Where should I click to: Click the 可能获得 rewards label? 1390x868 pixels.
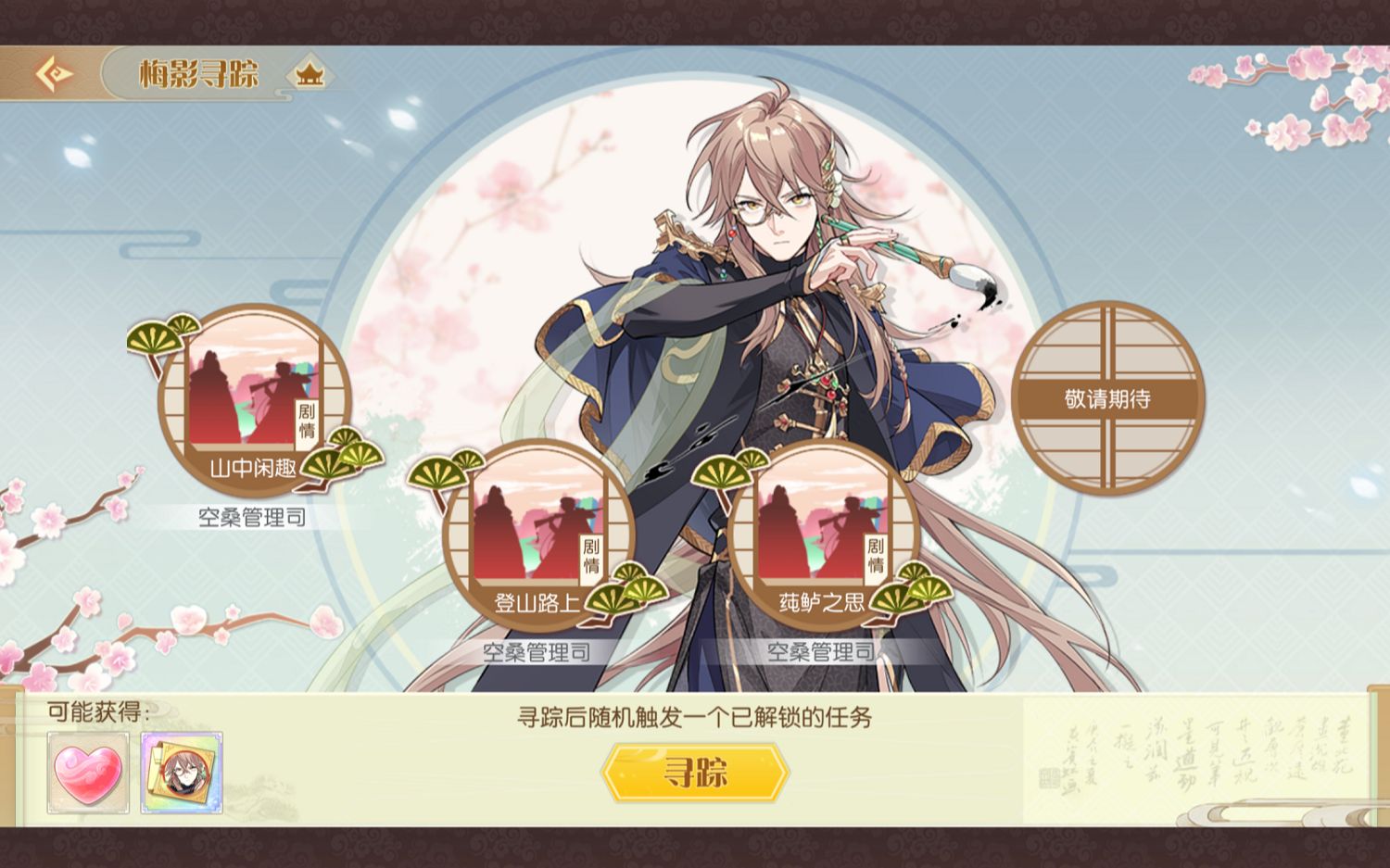click(x=98, y=711)
